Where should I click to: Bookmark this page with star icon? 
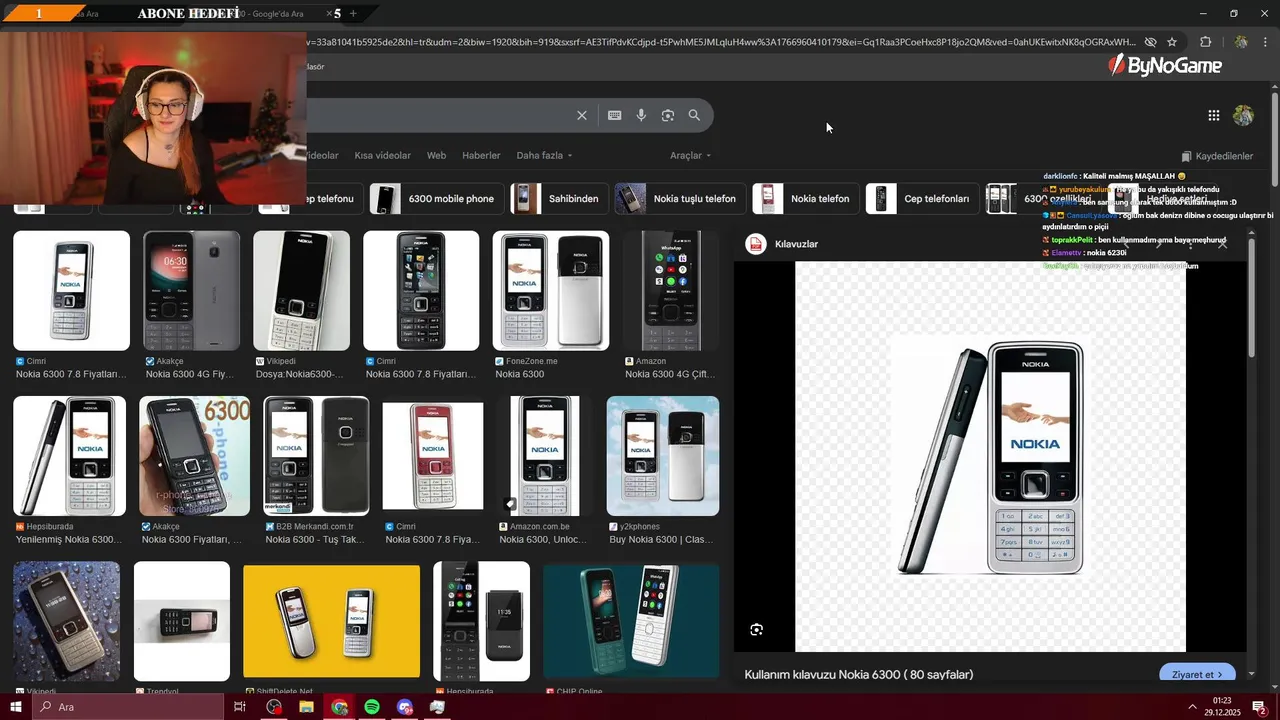click(x=1172, y=42)
